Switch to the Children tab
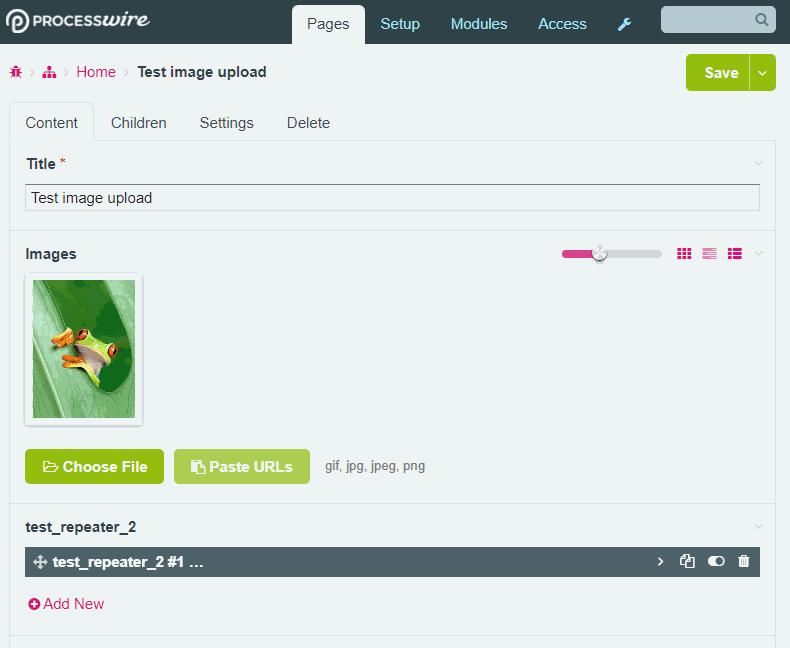Screen dimensions: 790x648 [x=139, y=123]
